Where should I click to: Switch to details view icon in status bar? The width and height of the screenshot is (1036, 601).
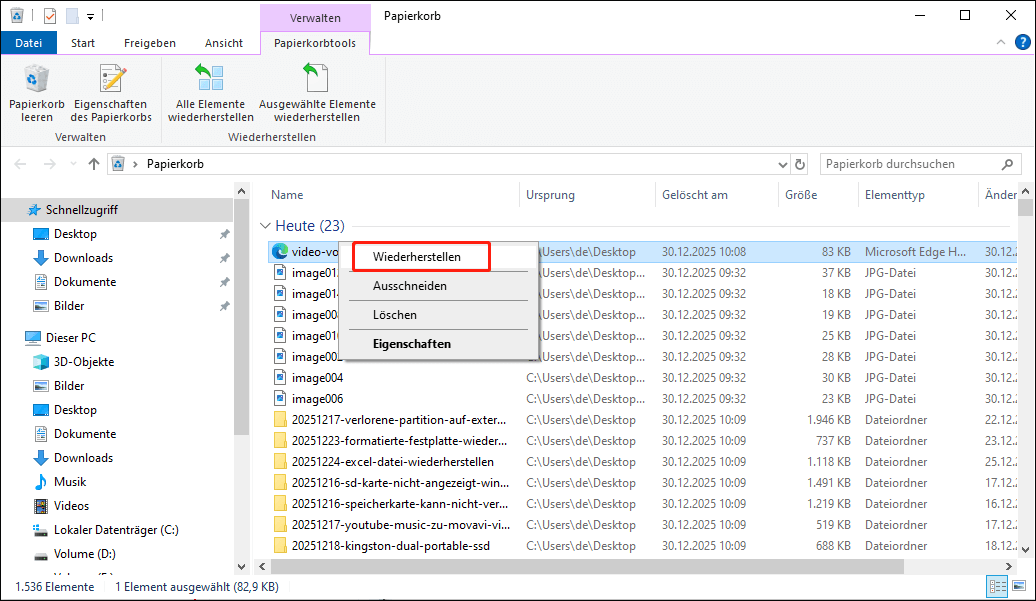point(997,586)
